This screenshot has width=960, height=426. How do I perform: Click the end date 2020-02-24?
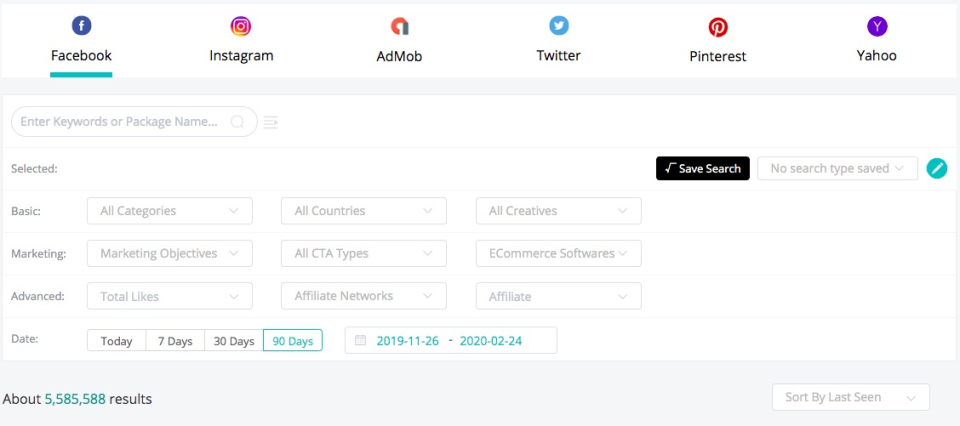point(491,341)
